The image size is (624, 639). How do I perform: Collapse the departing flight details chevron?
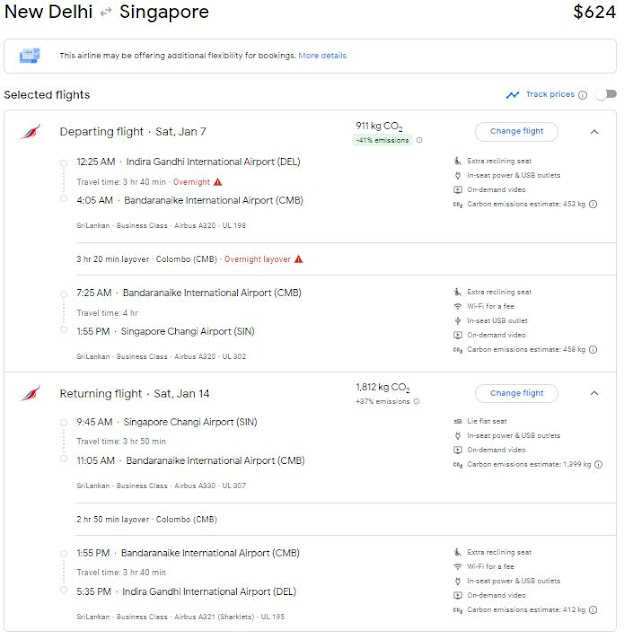tap(594, 132)
